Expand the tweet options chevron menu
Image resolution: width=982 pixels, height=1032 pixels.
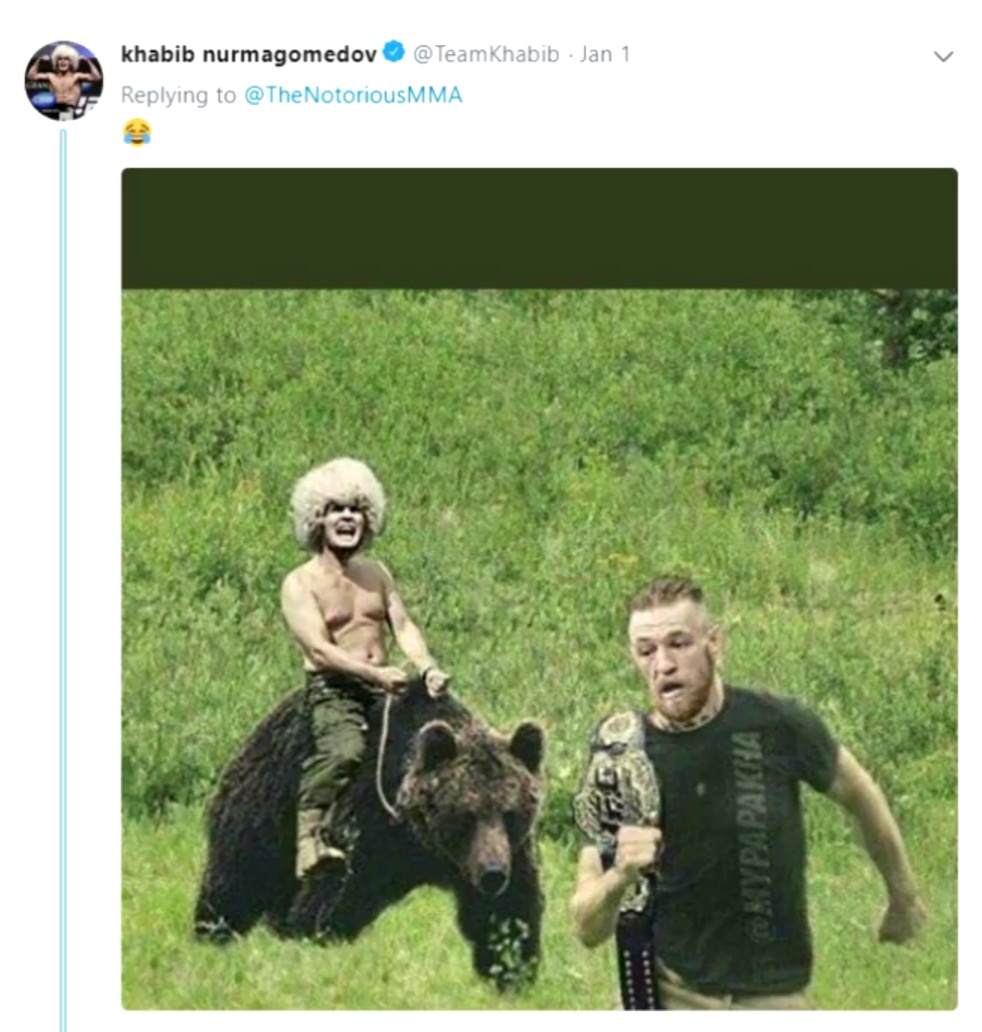pos(943,57)
